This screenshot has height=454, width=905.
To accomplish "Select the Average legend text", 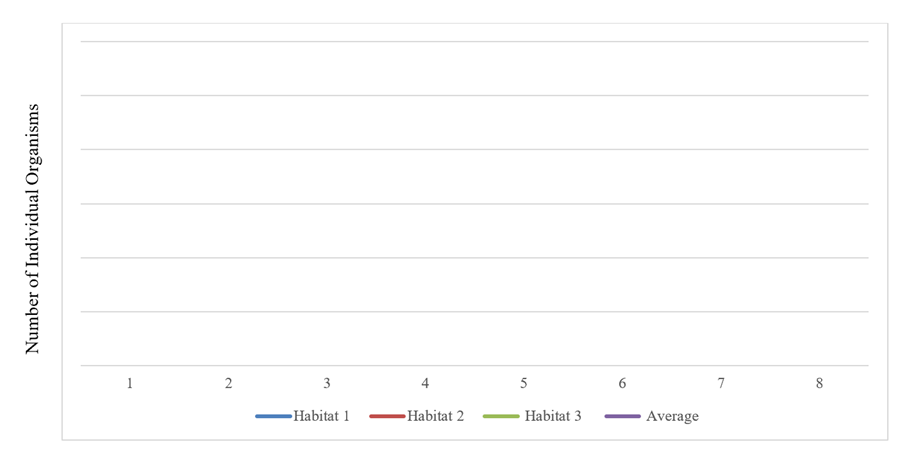I will (672, 416).
